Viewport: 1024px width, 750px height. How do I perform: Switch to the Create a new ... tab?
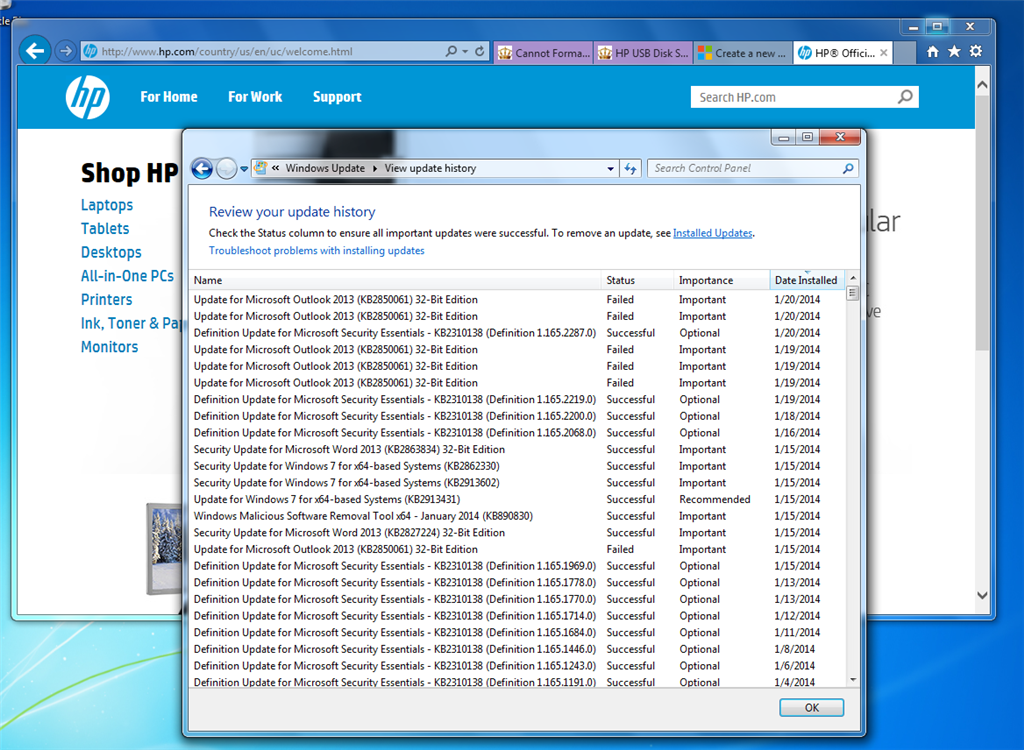click(x=743, y=53)
